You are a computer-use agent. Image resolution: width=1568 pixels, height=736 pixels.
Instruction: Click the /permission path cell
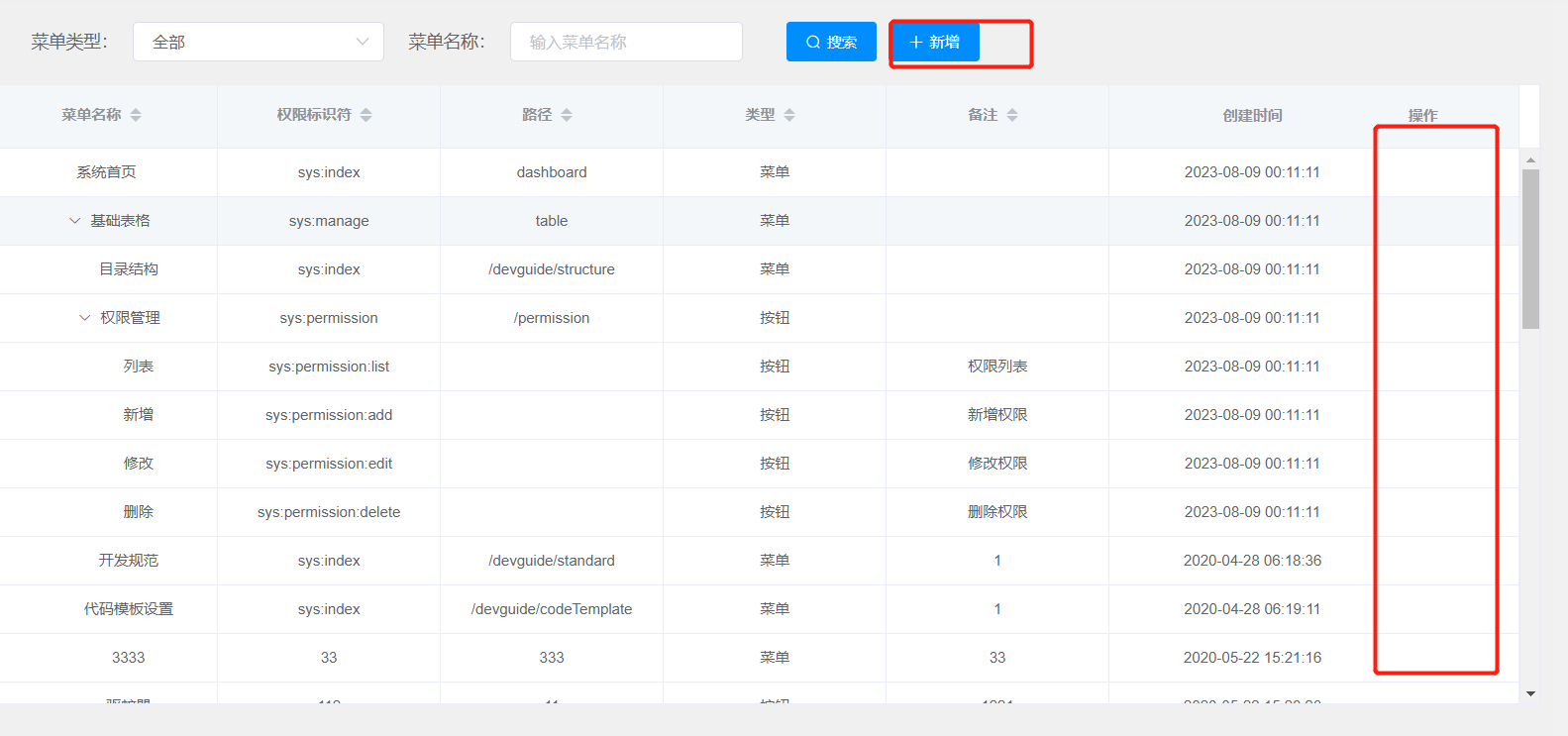(552, 318)
